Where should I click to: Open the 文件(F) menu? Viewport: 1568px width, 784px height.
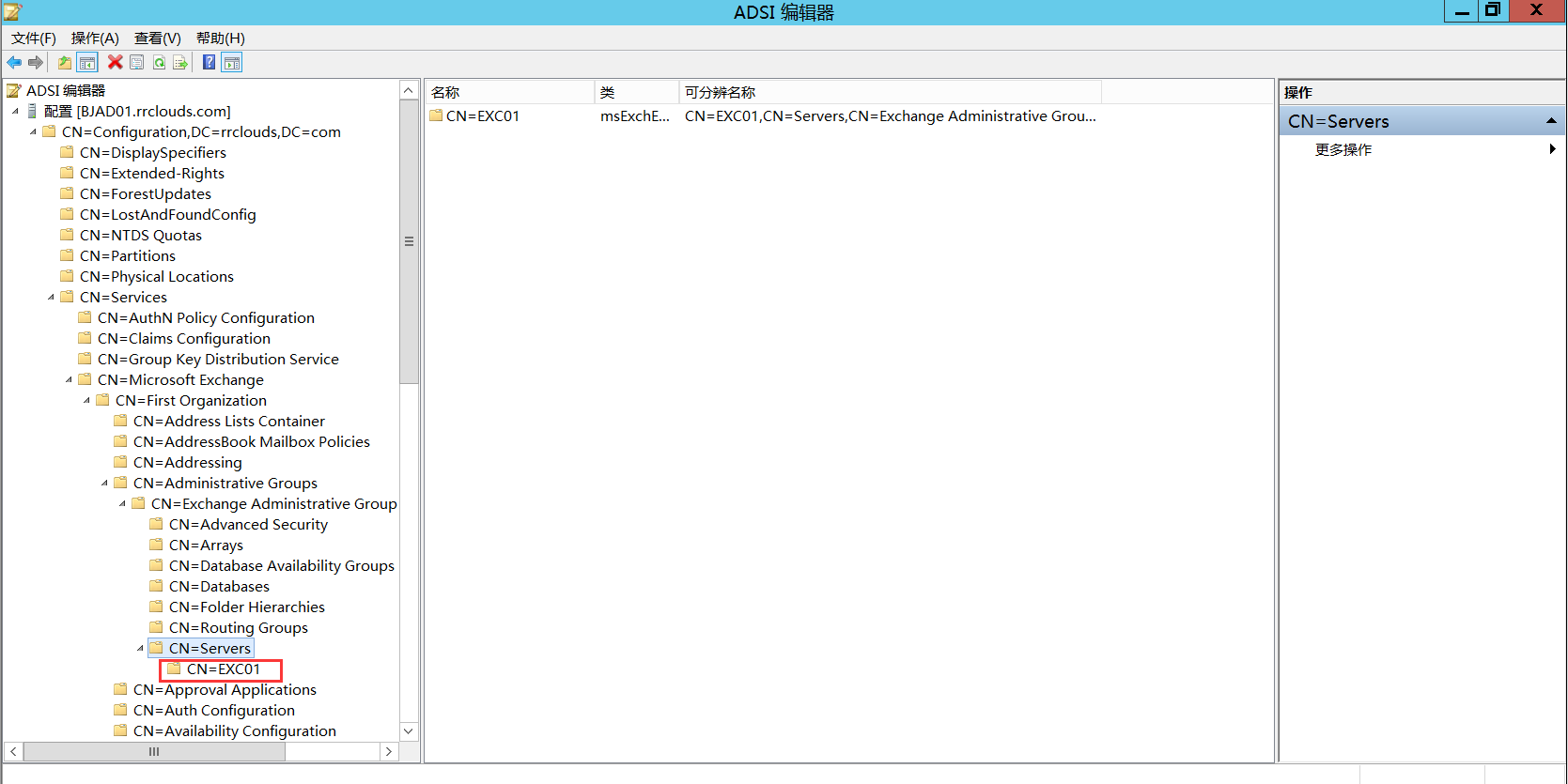(34, 38)
